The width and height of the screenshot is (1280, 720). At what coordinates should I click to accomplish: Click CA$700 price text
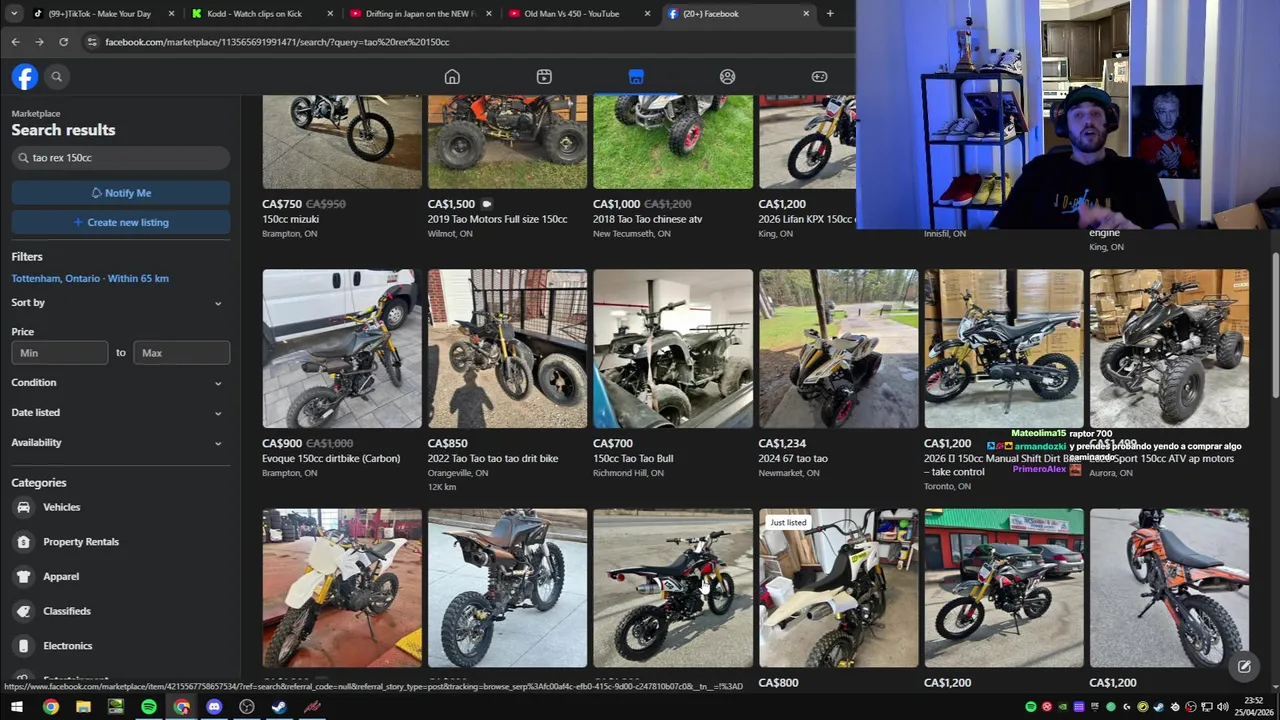point(613,443)
